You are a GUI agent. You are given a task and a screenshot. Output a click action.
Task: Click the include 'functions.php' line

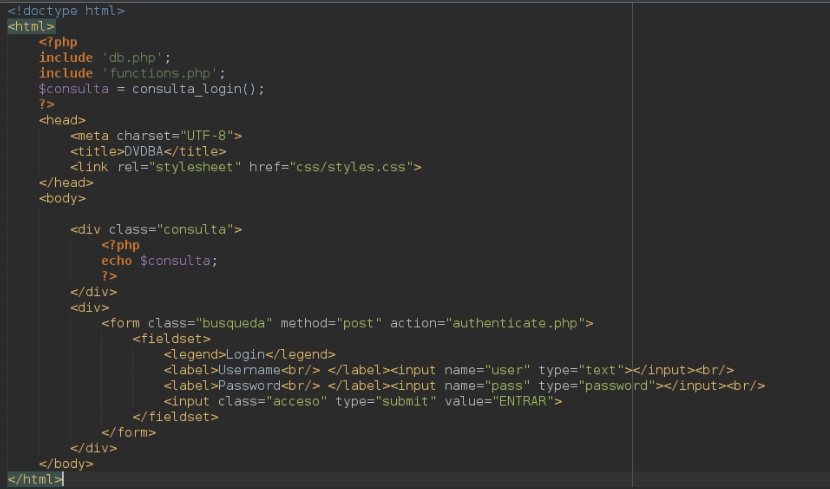132,73
